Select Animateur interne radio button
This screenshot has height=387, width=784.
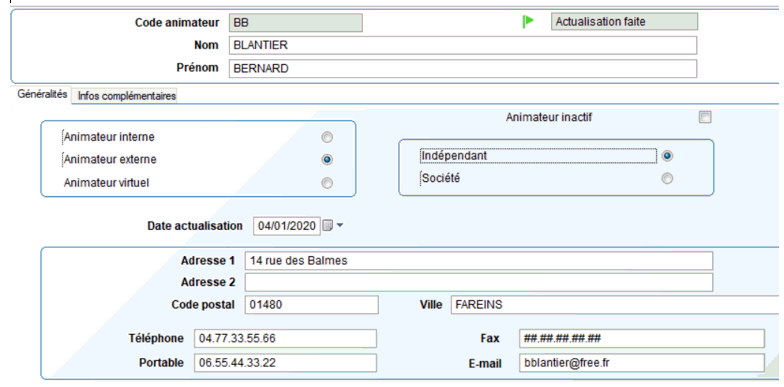tap(327, 137)
